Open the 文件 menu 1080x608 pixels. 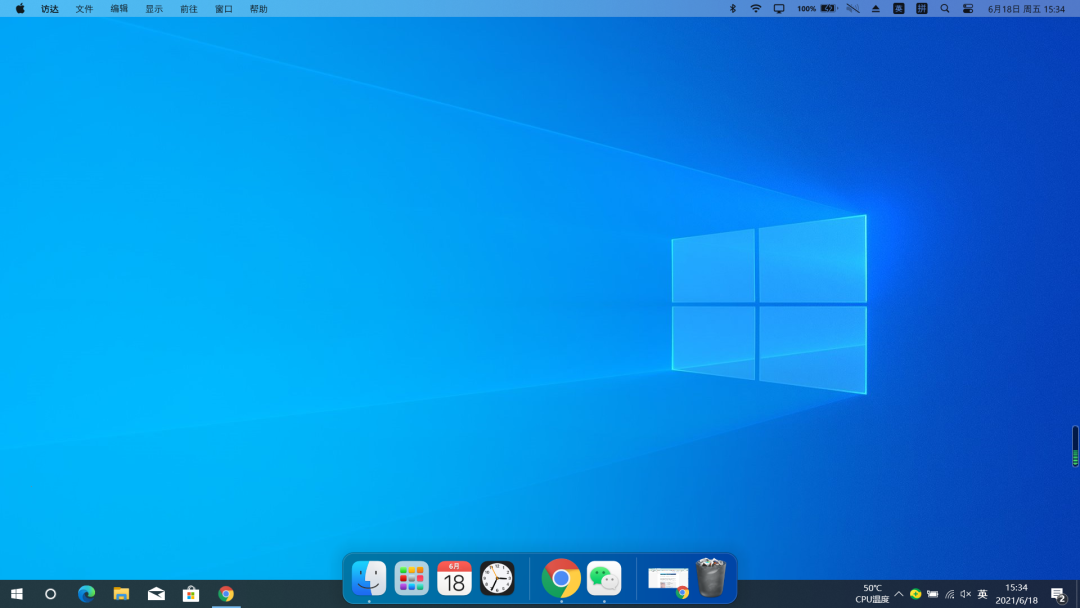(84, 9)
